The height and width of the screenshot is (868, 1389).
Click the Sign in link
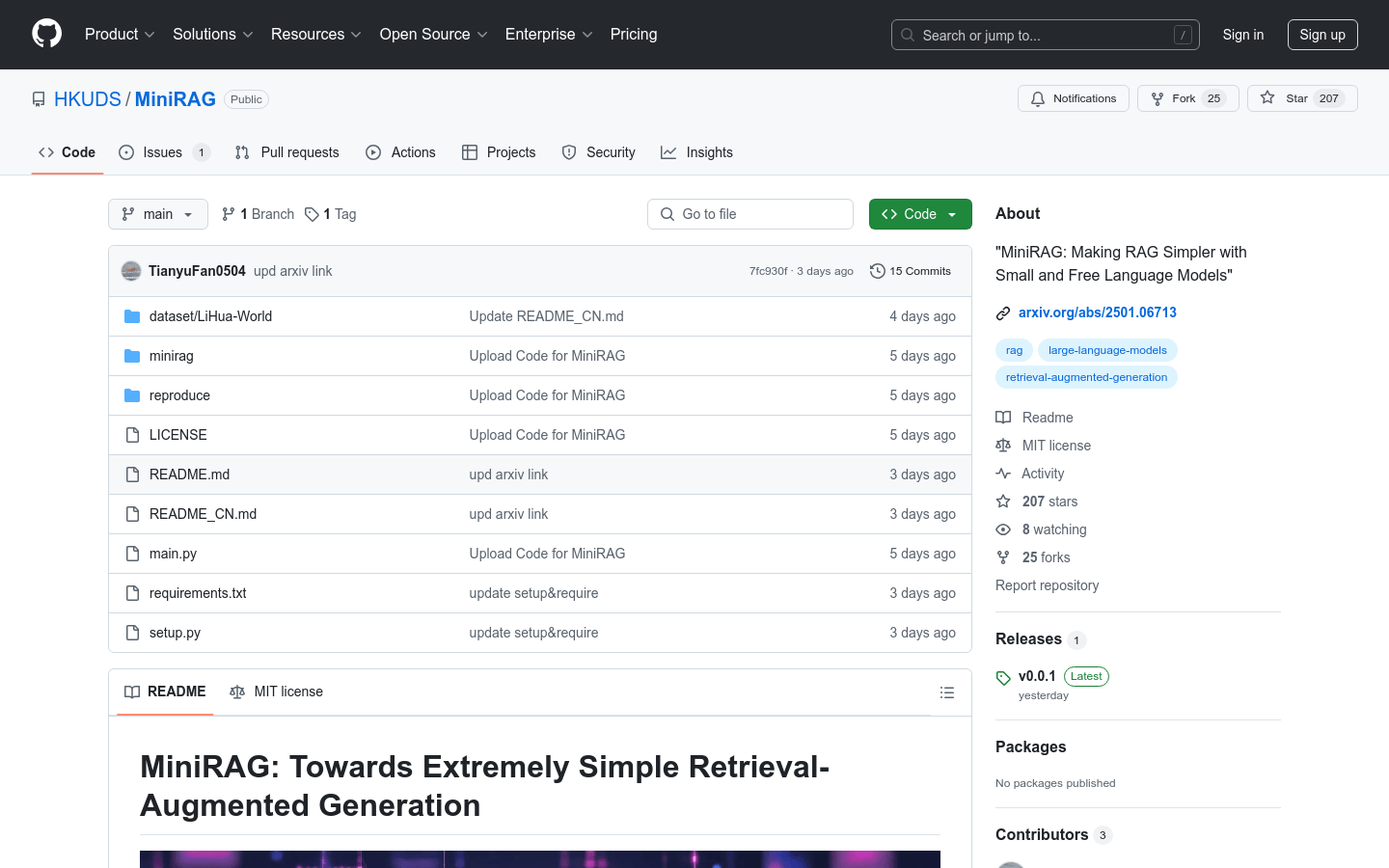tap(1243, 35)
